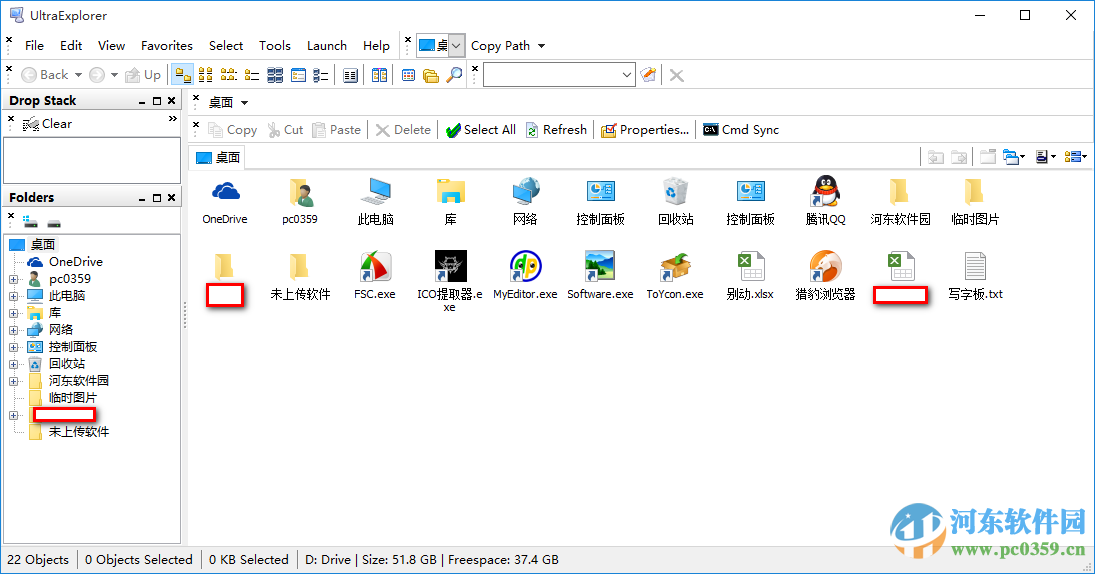Click inside the address input field
Screen dimensions: 1095x574
click(x=551, y=75)
